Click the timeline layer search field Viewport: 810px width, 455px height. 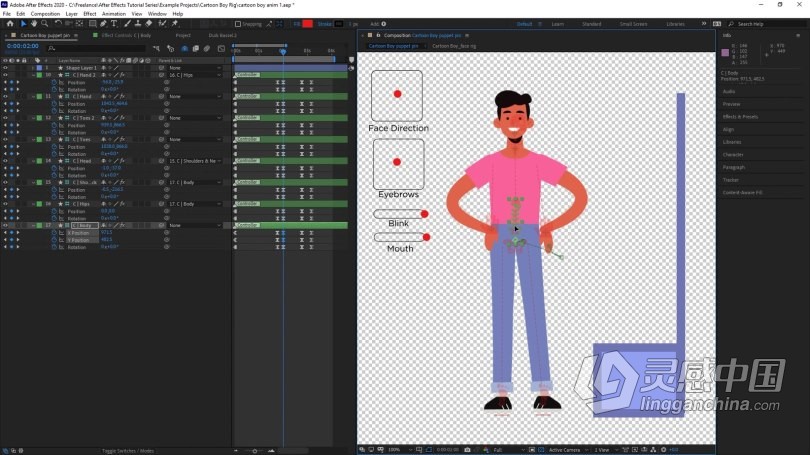tap(96, 49)
